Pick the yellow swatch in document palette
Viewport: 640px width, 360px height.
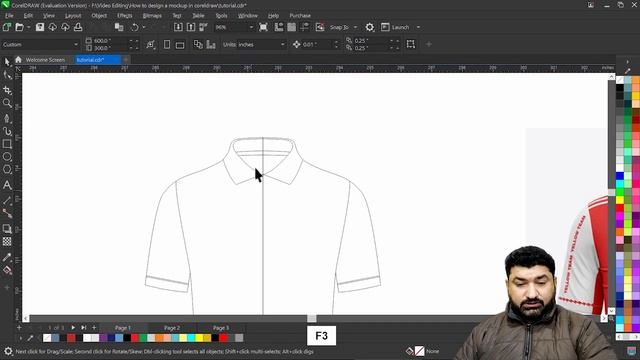[199, 338]
